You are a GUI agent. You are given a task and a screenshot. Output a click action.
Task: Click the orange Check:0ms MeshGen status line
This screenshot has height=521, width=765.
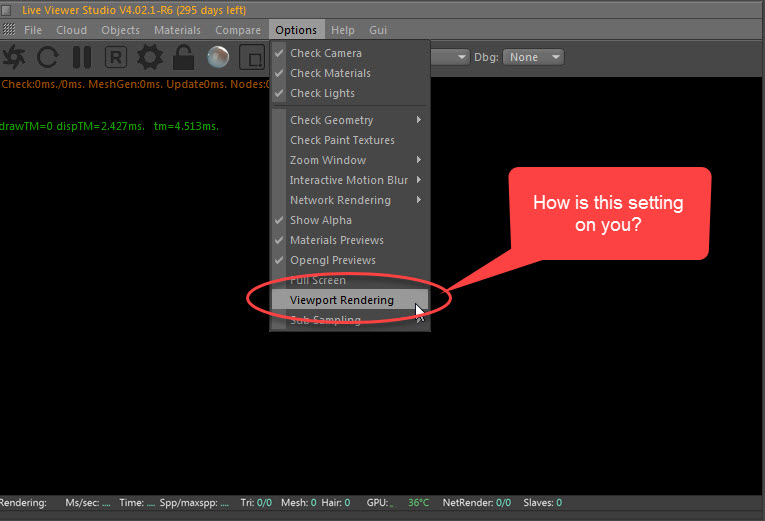pyautogui.click(x=135, y=84)
